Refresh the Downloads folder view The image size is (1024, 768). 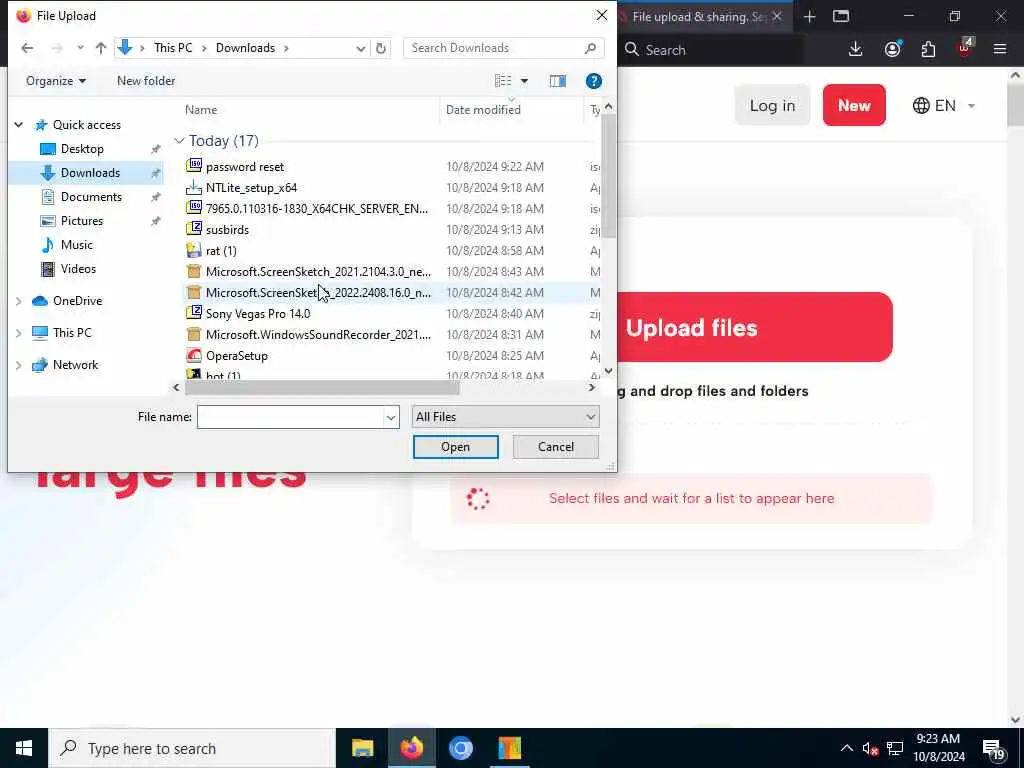(x=381, y=48)
